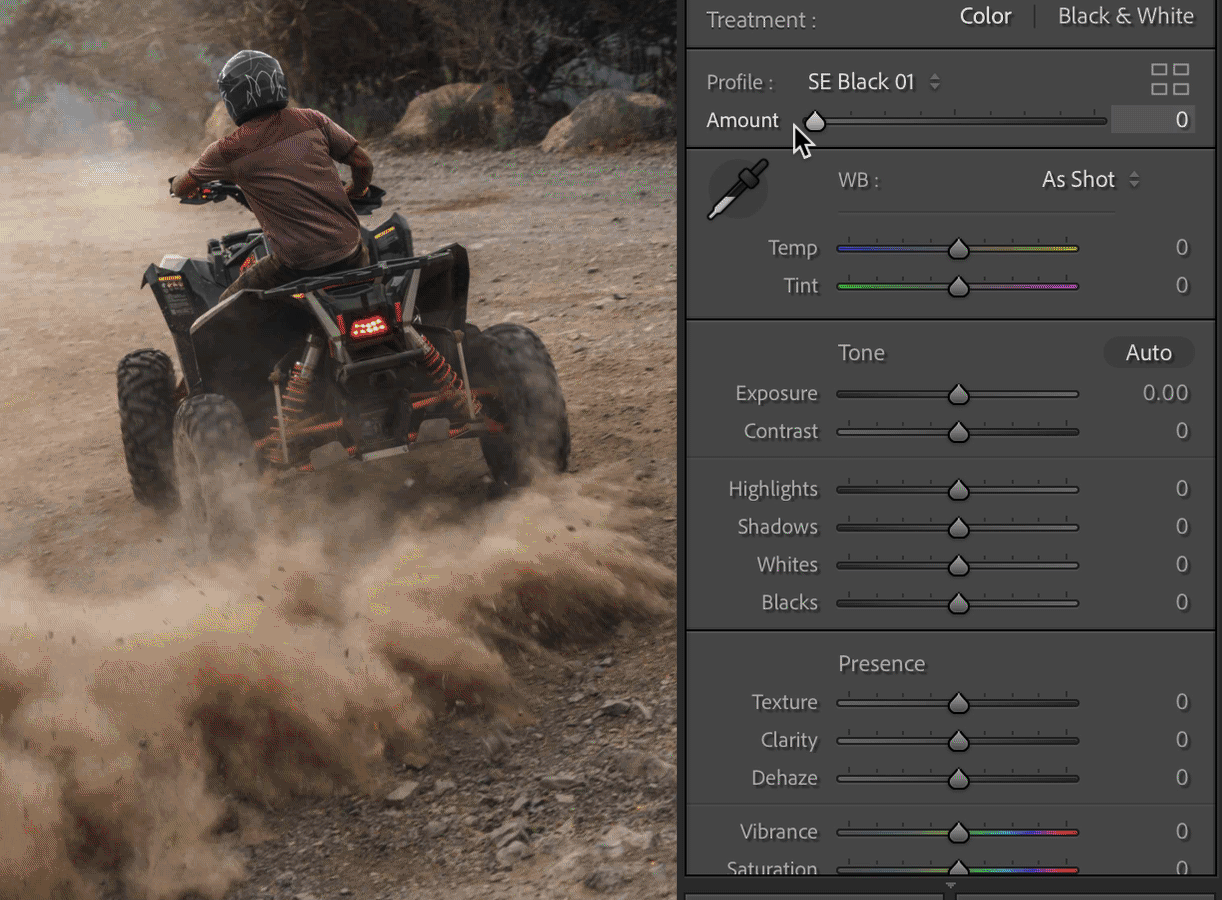Screen dimensions: 1222x900
Task: Switch treatment to Black & White
Action: click(x=1125, y=17)
